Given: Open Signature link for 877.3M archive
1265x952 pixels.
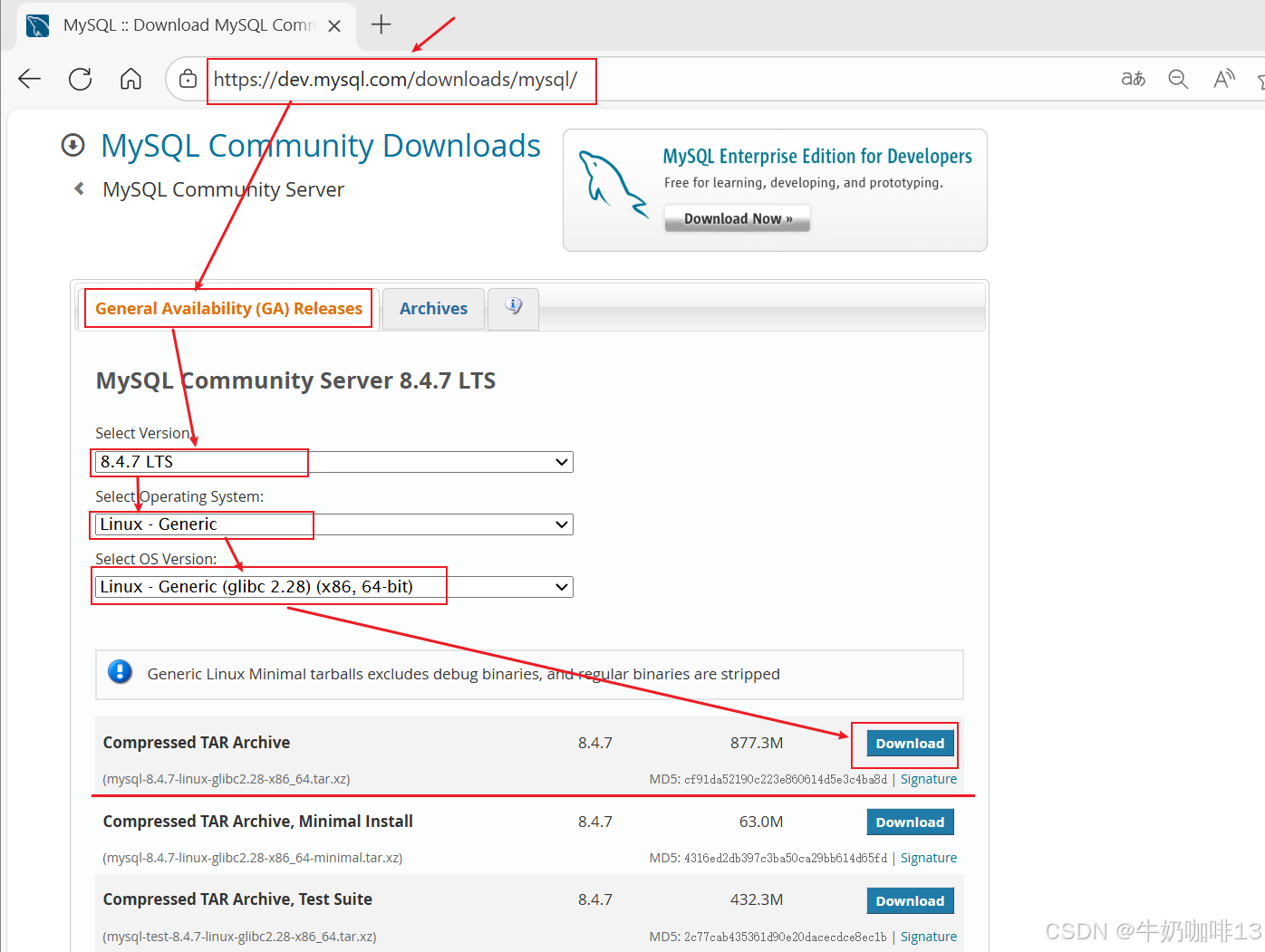Looking at the screenshot, I should point(928,779).
